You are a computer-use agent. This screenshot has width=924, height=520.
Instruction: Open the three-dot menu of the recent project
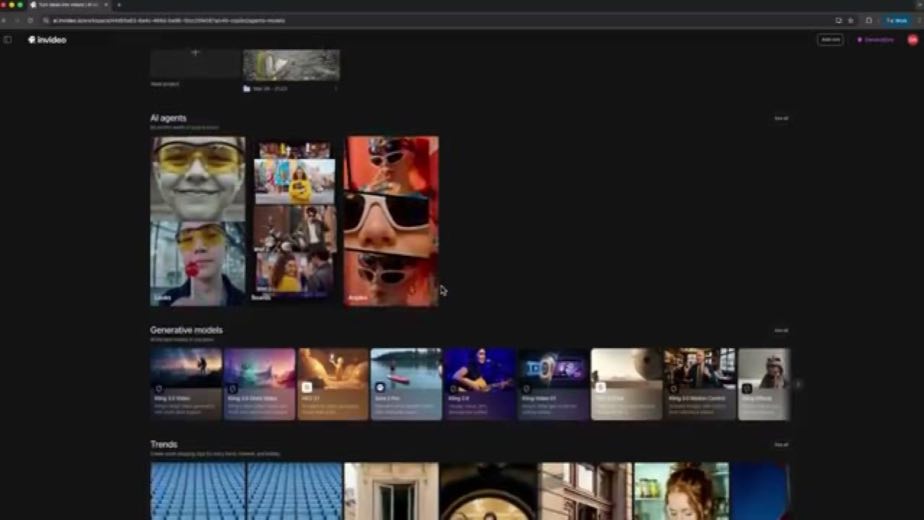tap(336, 88)
